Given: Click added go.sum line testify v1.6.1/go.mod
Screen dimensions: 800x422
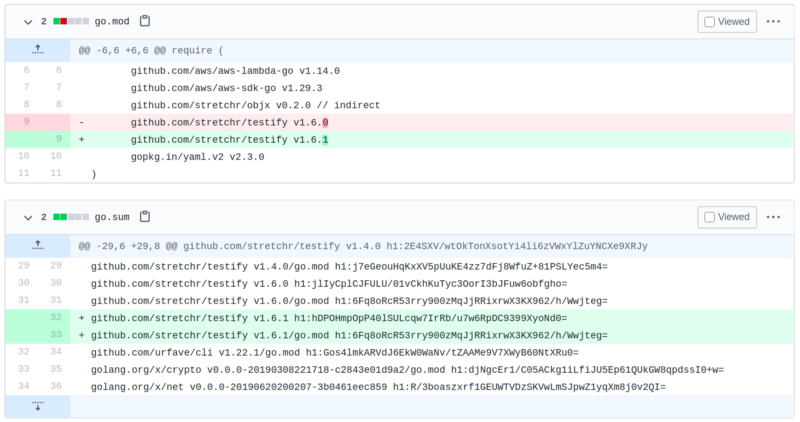Looking at the screenshot, I should [x=400, y=335].
